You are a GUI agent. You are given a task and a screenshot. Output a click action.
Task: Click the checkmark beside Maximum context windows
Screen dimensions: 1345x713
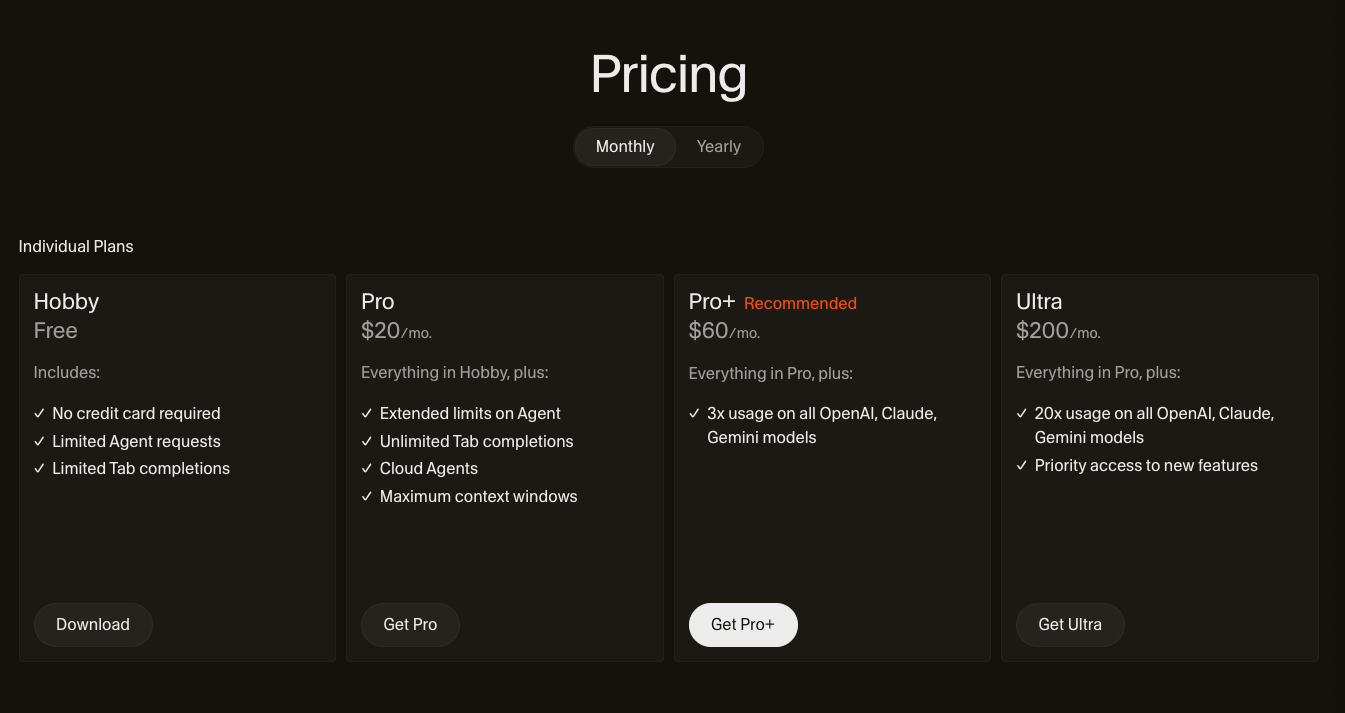pos(367,496)
